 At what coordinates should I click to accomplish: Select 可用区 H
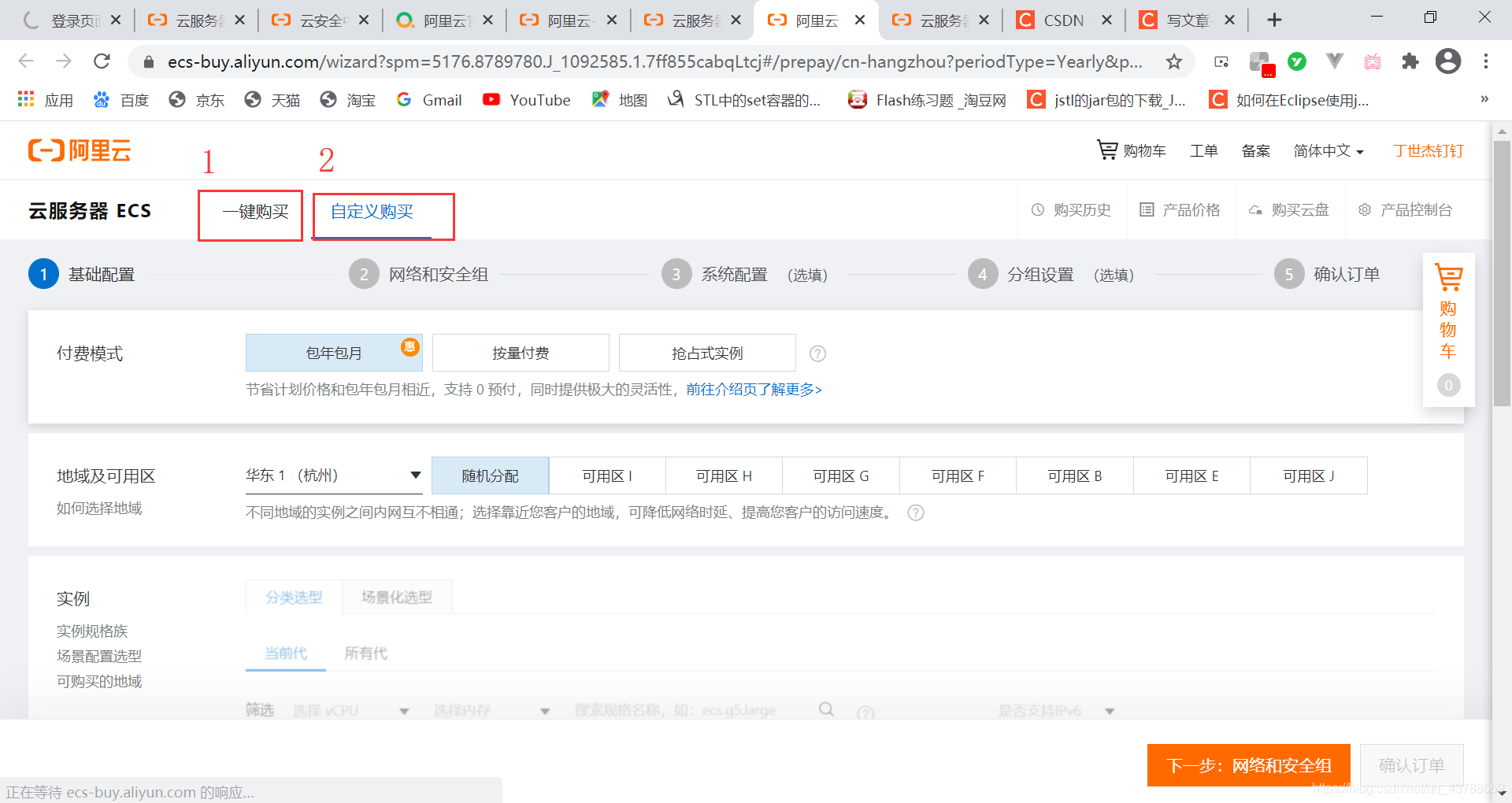[724, 476]
